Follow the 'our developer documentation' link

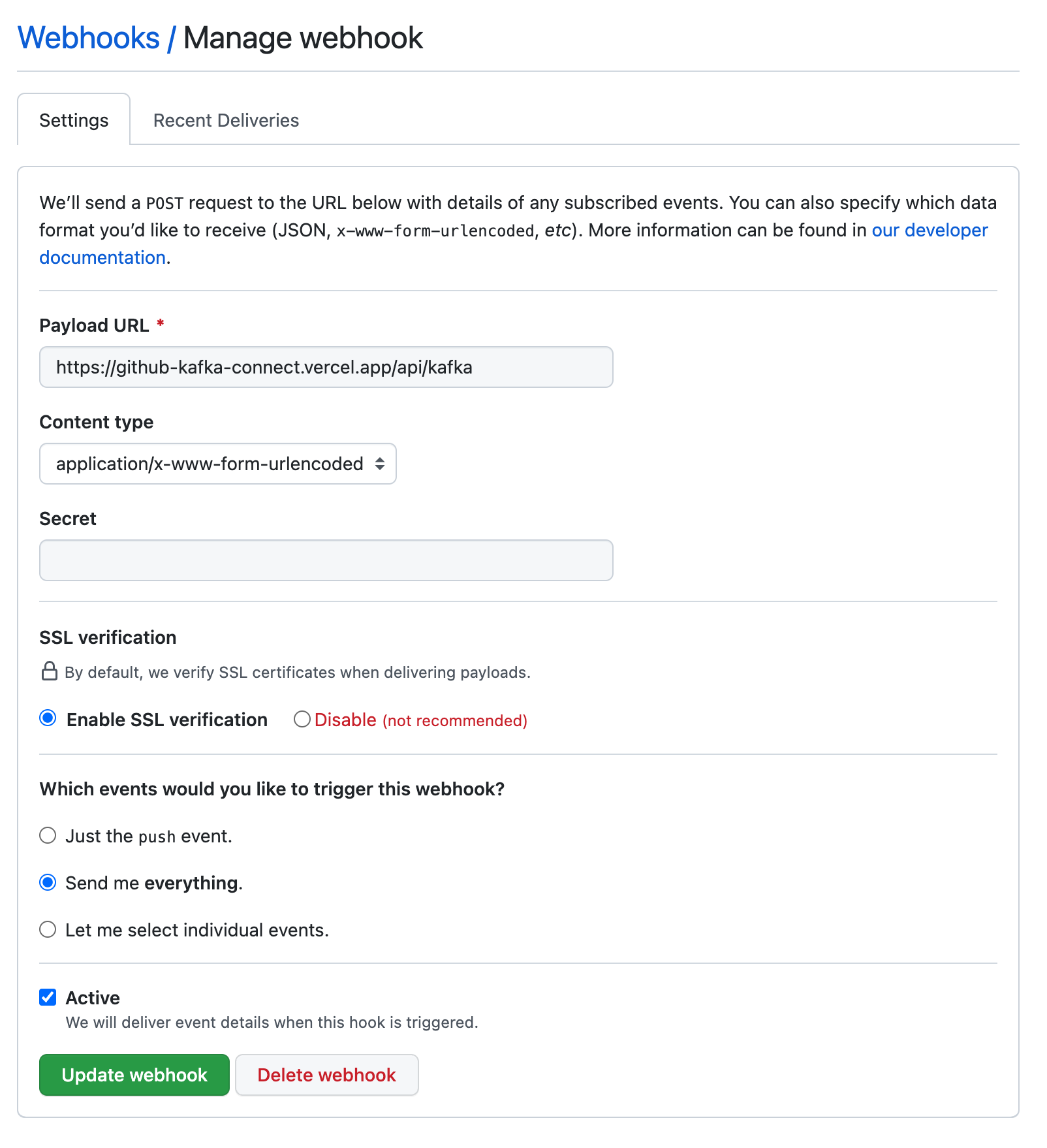[928, 230]
